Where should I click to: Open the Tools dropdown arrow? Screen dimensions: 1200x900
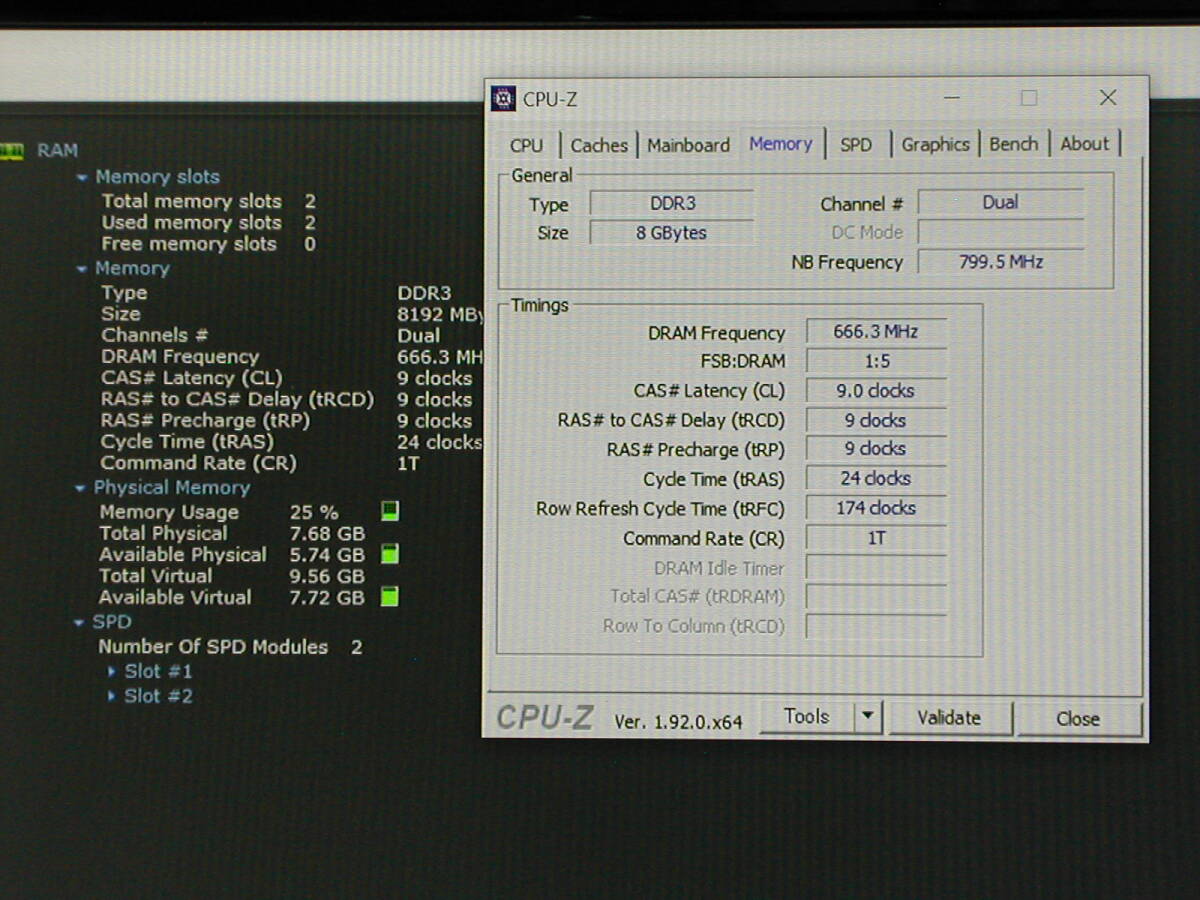(x=867, y=717)
